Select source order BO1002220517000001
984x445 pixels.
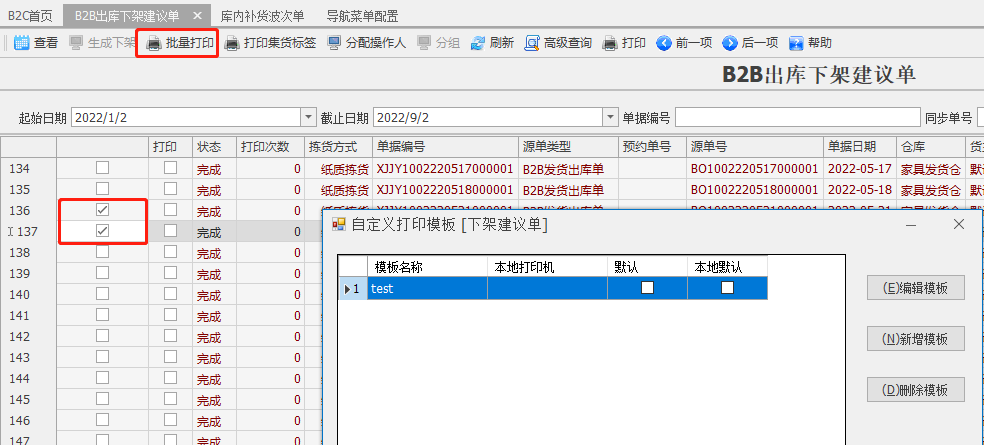[754, 169]
